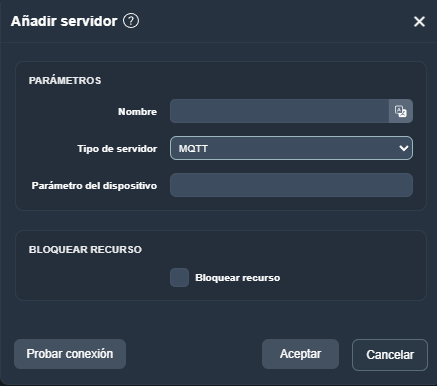Open the help icon beside Añadir servidor

tap(131, 21)
